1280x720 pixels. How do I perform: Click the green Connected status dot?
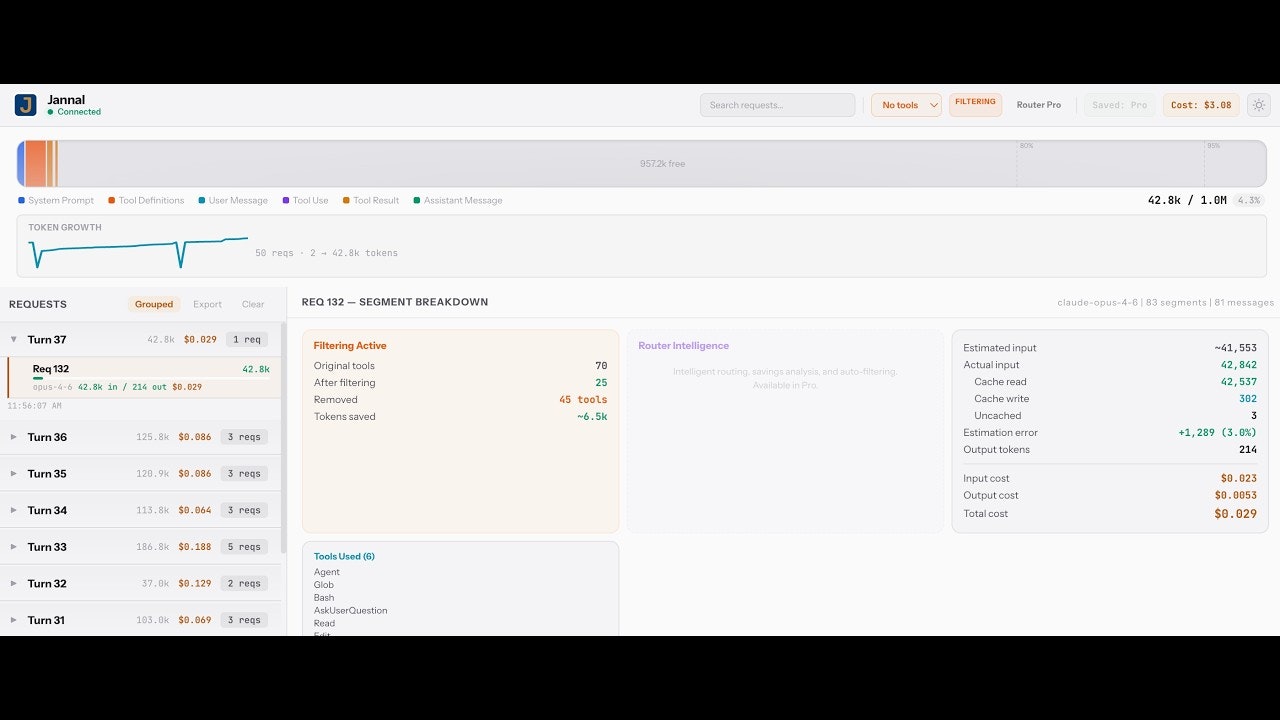point(50,112)
